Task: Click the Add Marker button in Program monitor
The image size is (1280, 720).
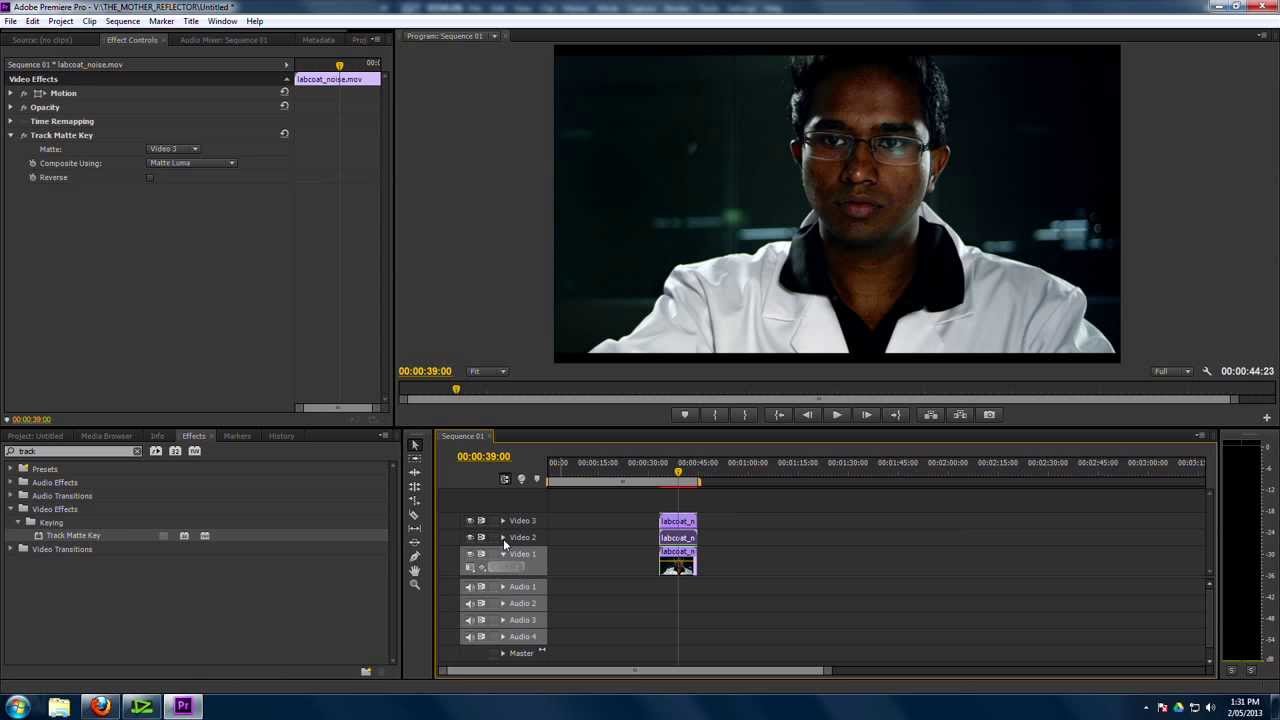Action: click(x=685, y=415)
